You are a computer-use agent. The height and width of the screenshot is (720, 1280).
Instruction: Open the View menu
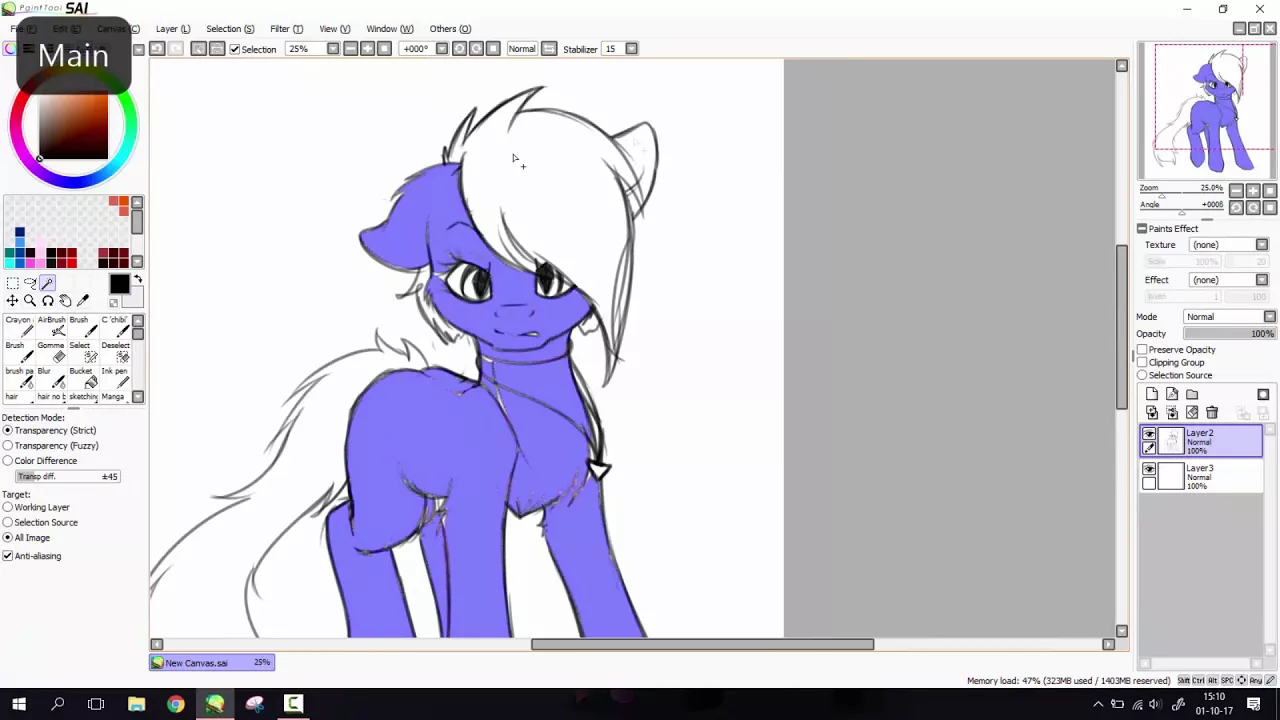point(335,29)
